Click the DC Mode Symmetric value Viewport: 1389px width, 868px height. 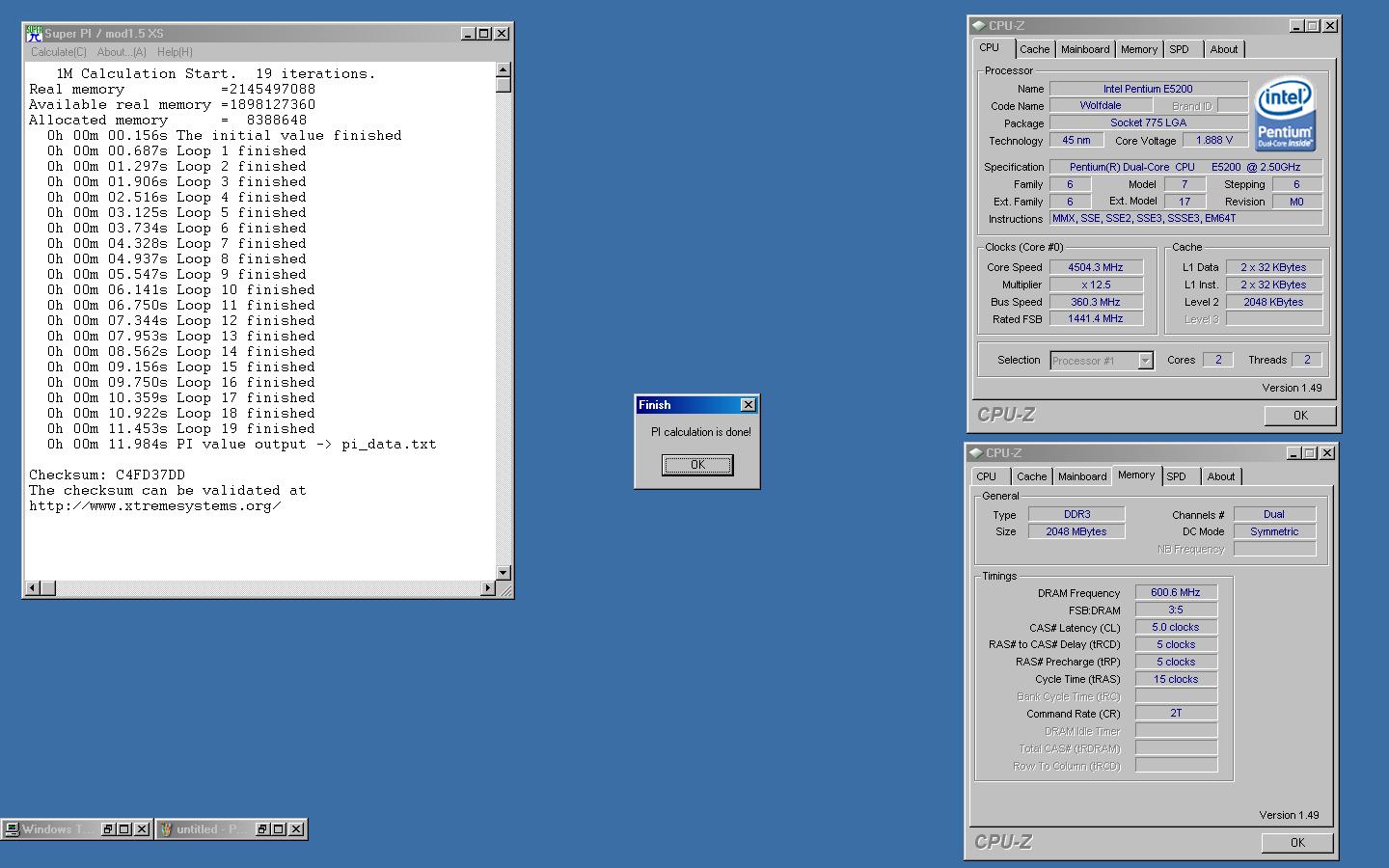tap(1274, 531)
